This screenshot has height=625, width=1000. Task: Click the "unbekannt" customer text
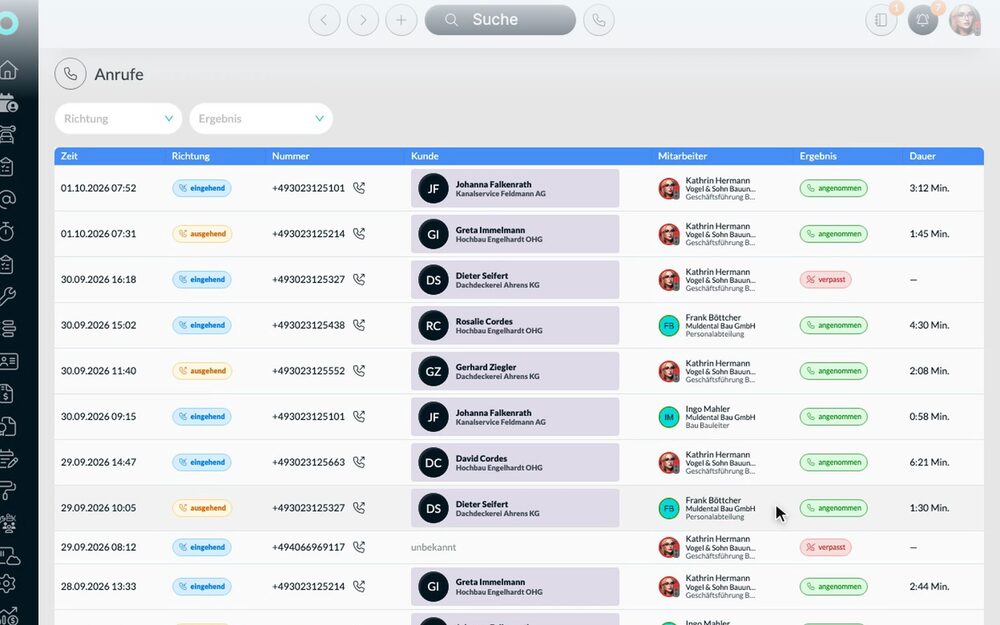433,547
